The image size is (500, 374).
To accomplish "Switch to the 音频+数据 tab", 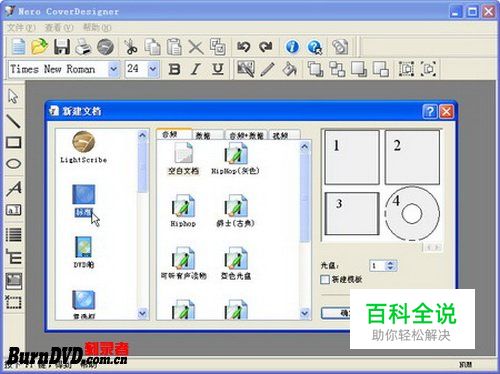I will 246,135.
